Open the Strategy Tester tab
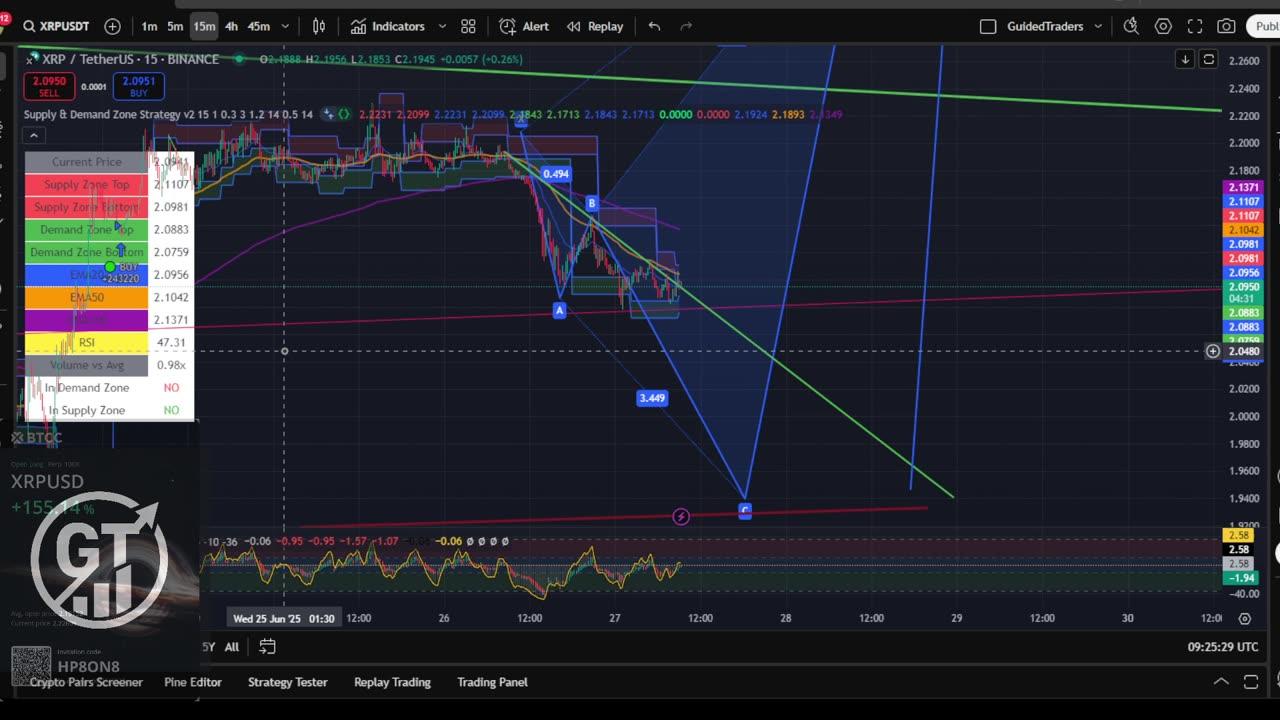The image size is (1280, 720). (x=288, y=682)
